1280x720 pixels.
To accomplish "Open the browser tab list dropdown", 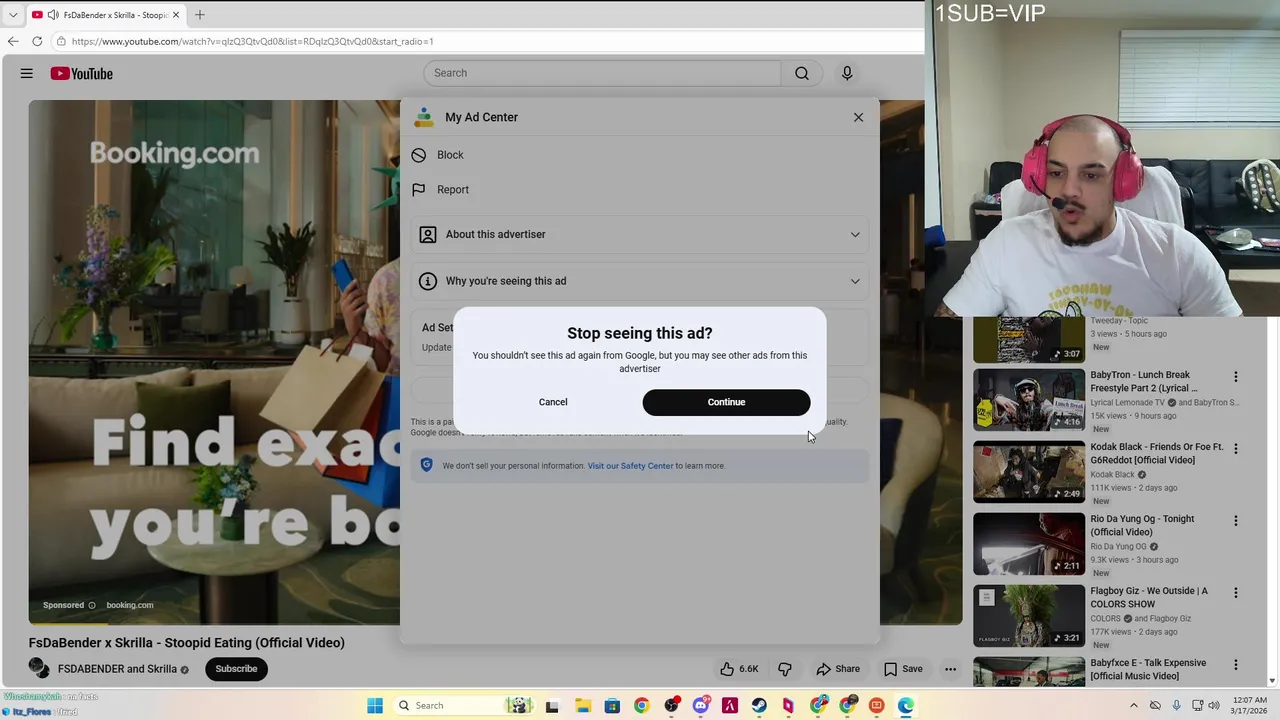I will click(x=12, y=14).
